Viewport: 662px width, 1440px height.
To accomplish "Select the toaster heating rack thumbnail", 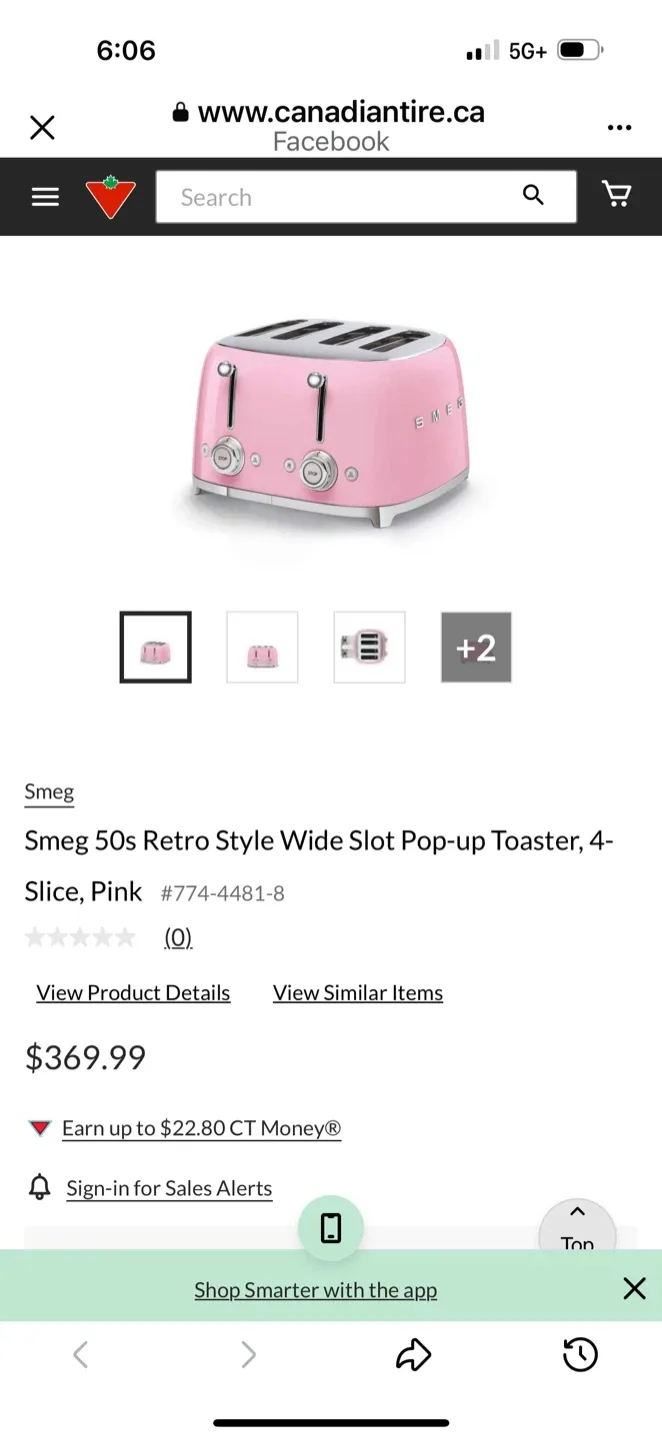I will coord(369,647).
